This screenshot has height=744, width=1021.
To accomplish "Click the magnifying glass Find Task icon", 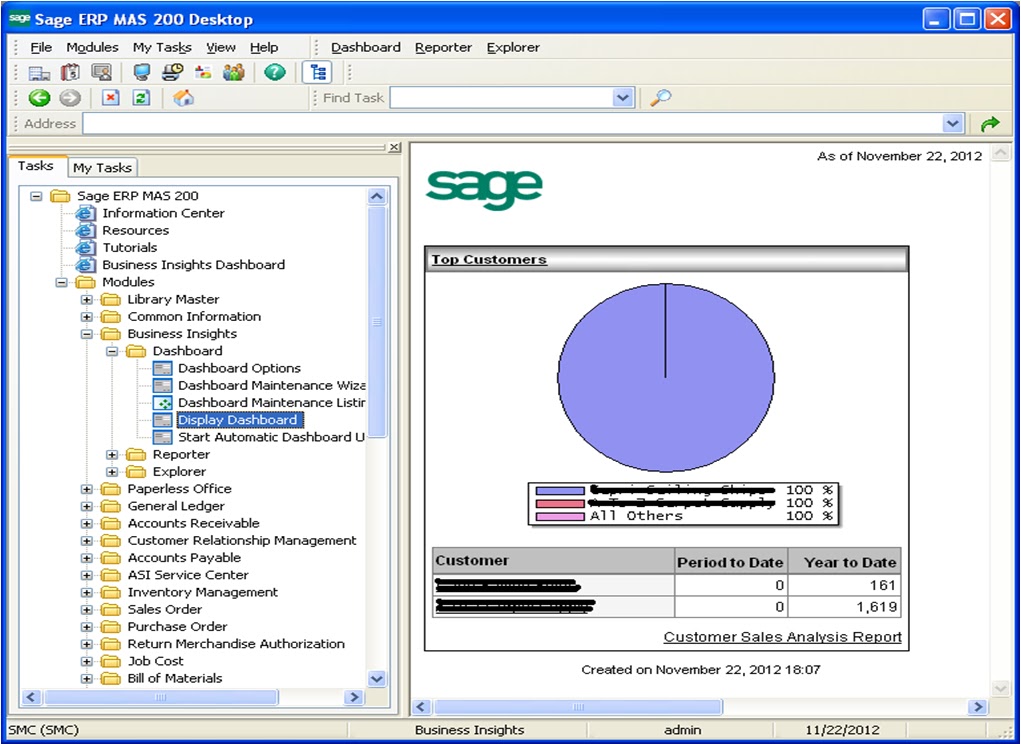I will [x=660, y=98].
